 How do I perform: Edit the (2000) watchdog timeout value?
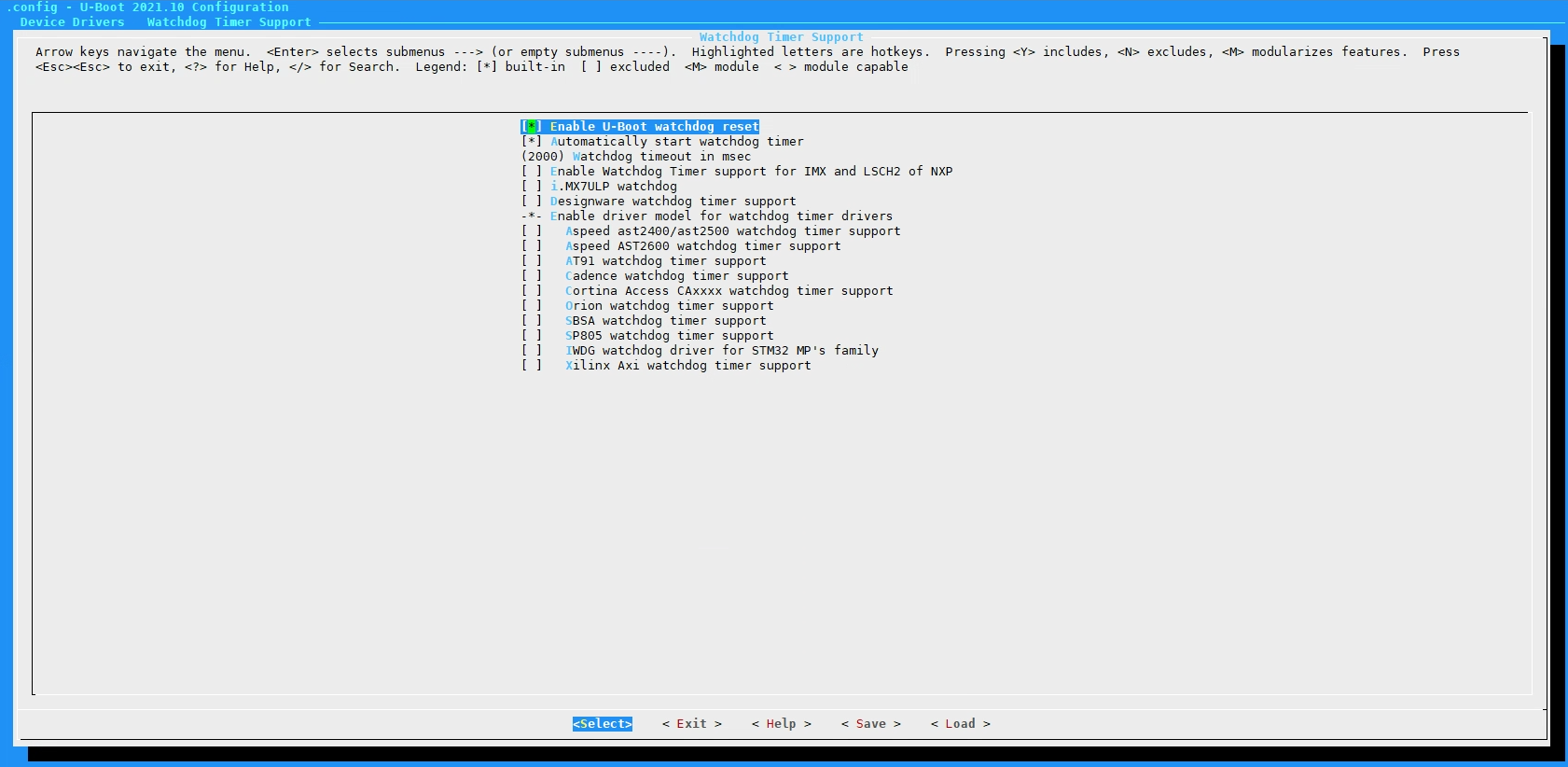543,157
